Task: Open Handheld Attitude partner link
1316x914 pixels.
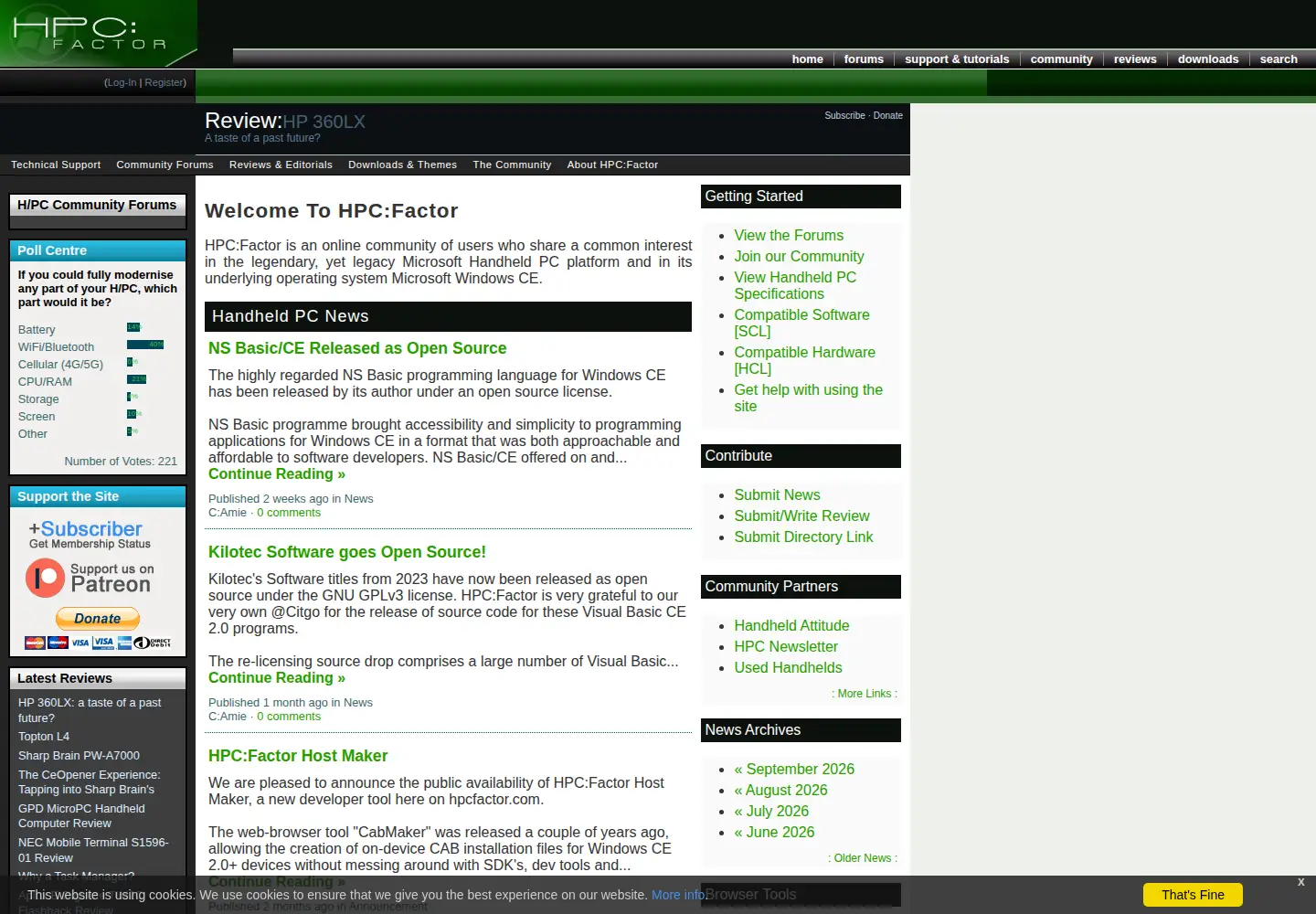Action: coord(791,626)
